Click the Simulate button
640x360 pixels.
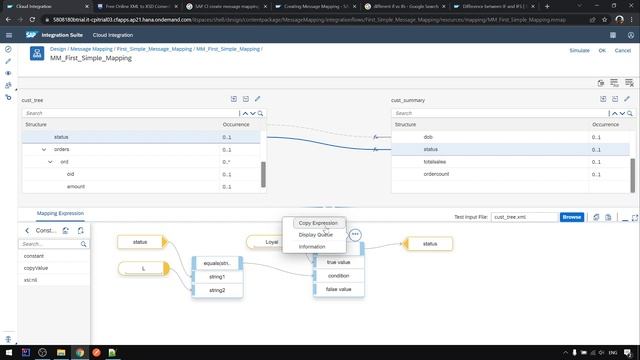[x=579, y=51]
